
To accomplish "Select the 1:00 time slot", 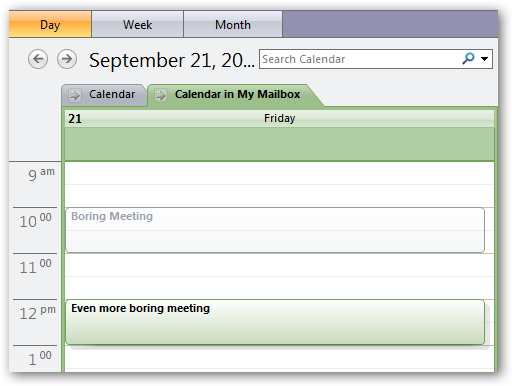I will pos(279,357).
